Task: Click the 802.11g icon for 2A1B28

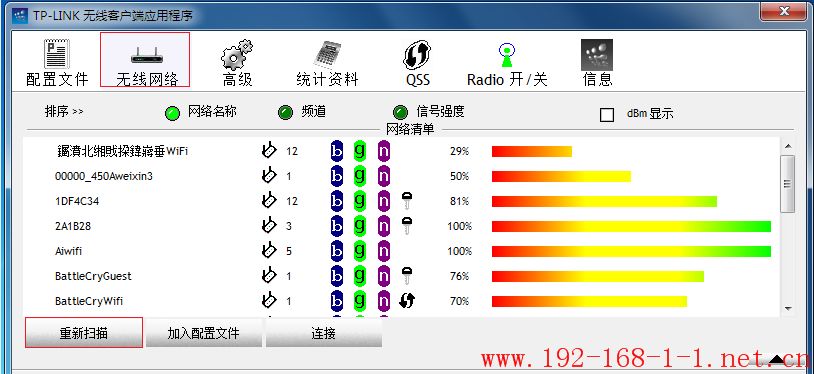Action: point(360,226)
